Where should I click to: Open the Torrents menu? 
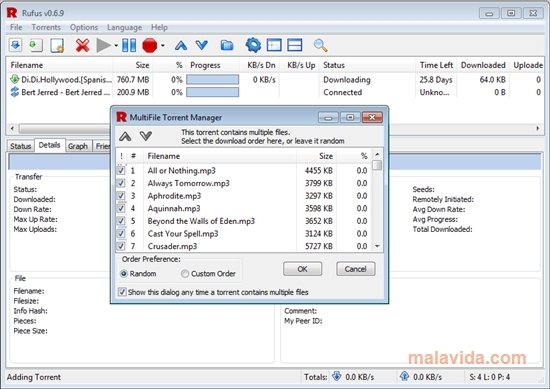click(x=46, y=27)
